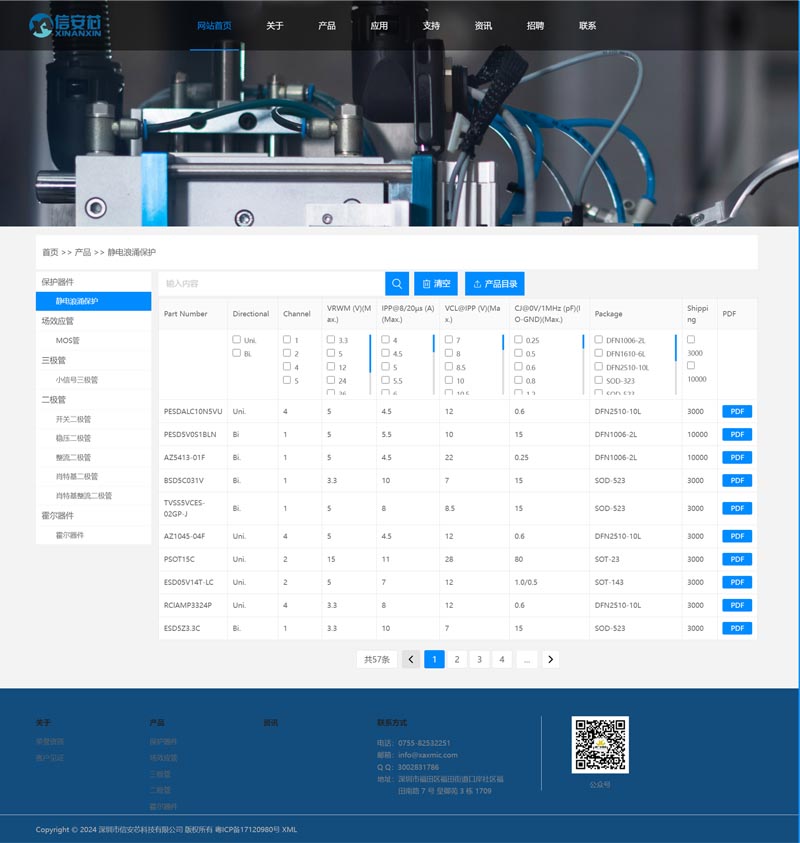Click the XML link in footer
The width and height of the screenshot is (800, 843).
pos(289,830)
